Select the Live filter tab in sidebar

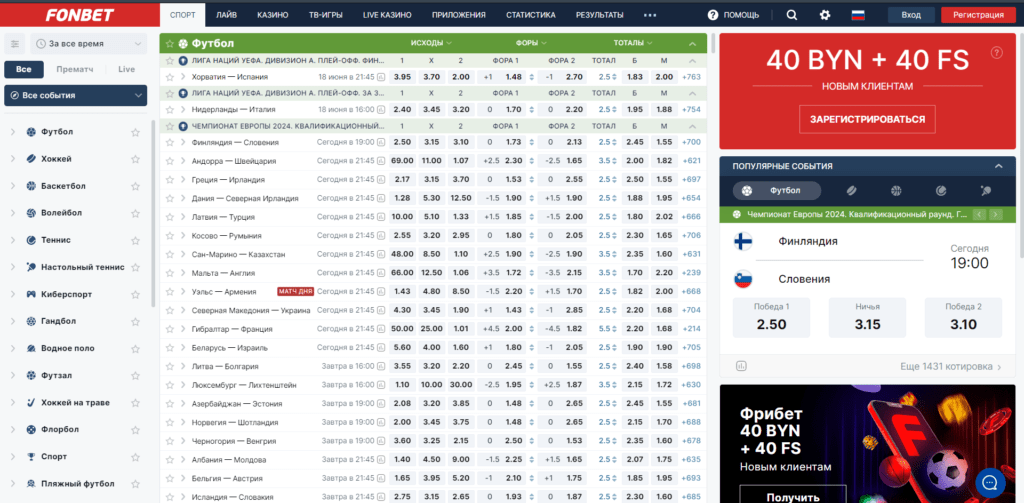(126, 69)
